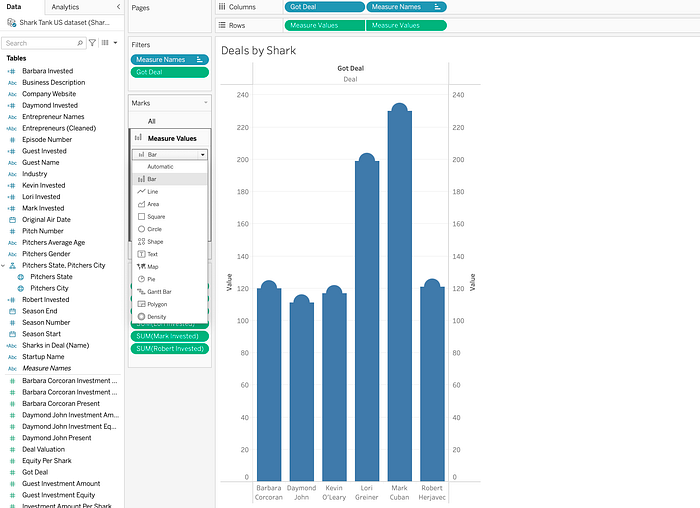This screenshot has height=508, width=700.
Task: Open the view data fields dropdown arrow
Action: (x=115, y=43)
